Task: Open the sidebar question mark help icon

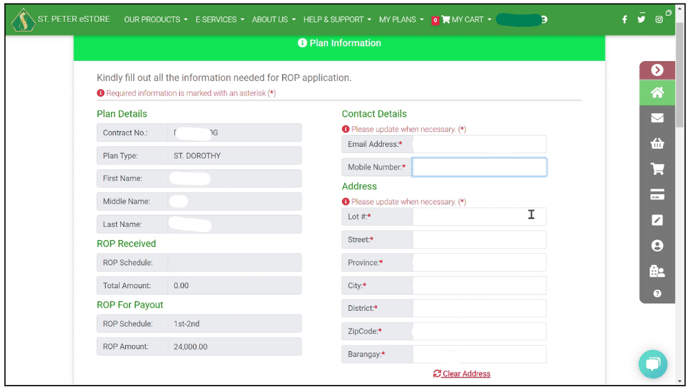Action: point(657,293)
